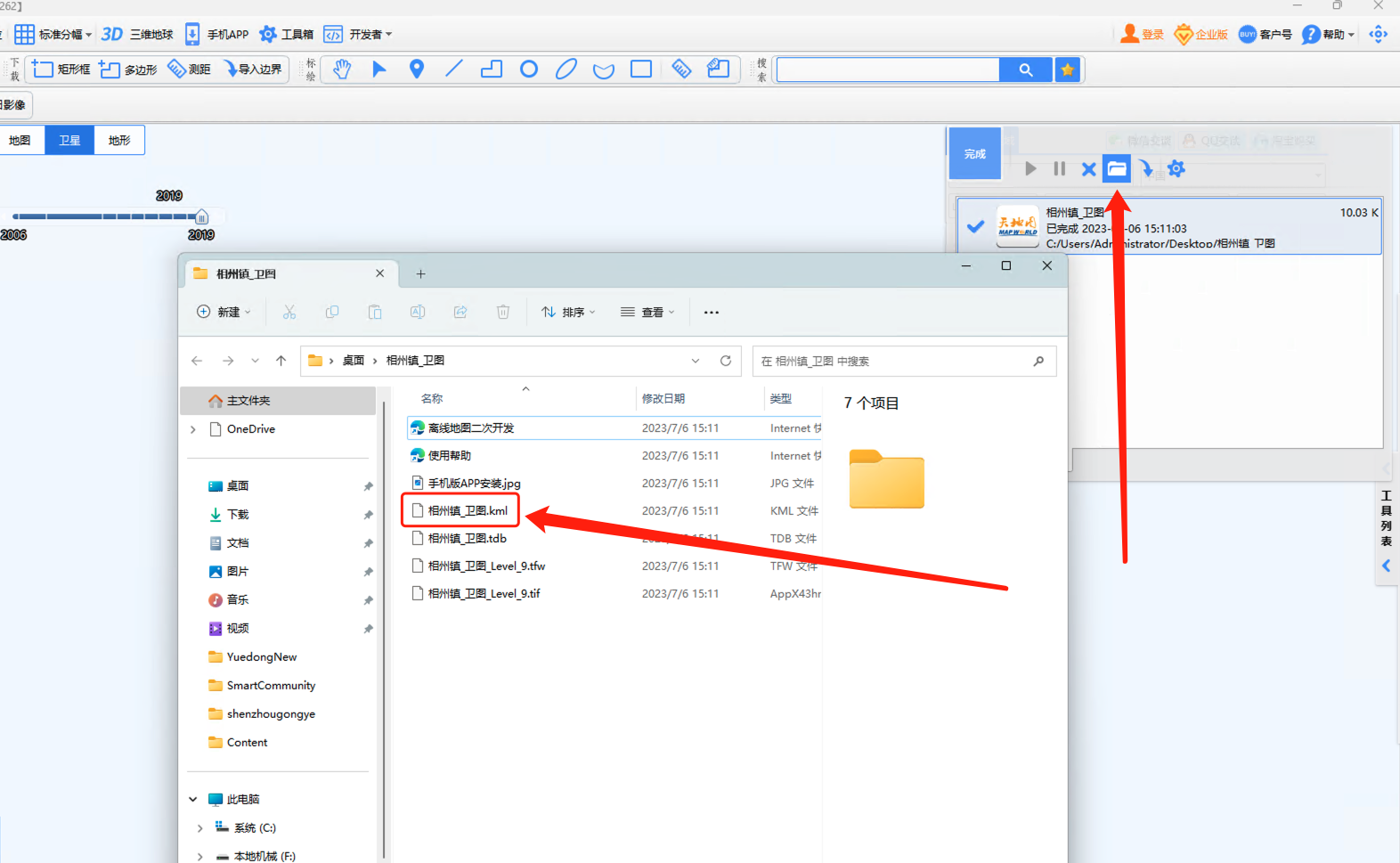Select the pan hand tool
Image resolution: width=1400 pixels, height=863 pixels.
tap(342, 69)
